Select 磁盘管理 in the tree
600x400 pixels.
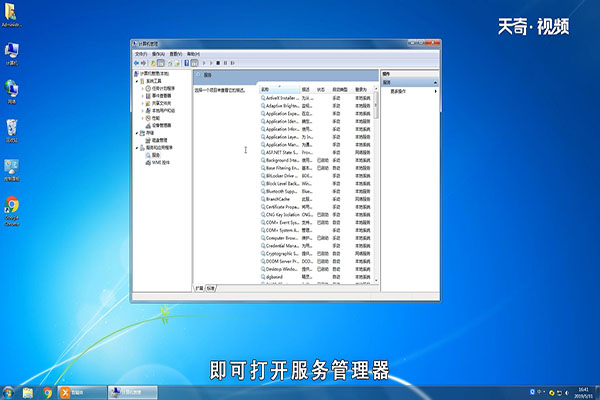click(157, 140)
